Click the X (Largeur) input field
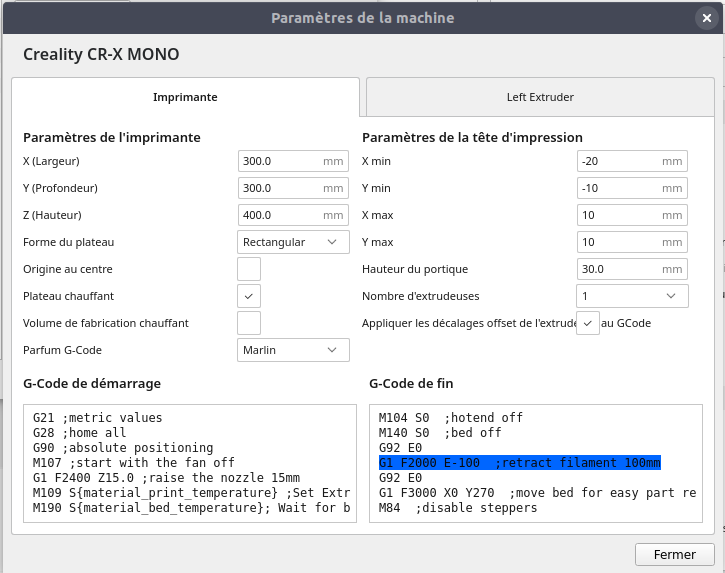Image resolution: width=725 pixels, height=573 pixels. [x=293, y=161]
